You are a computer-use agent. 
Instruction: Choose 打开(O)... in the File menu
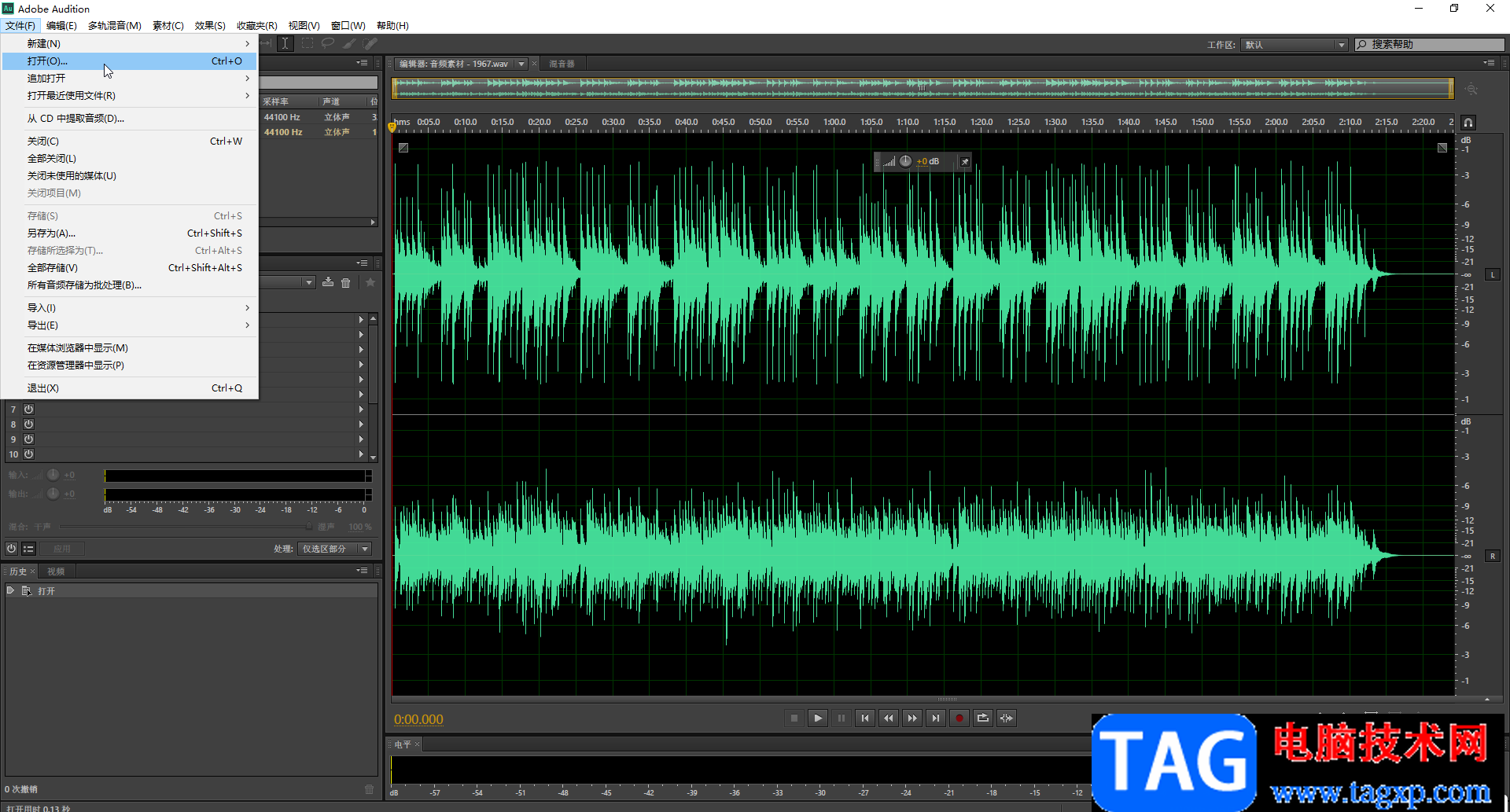[x=130, y=61]
